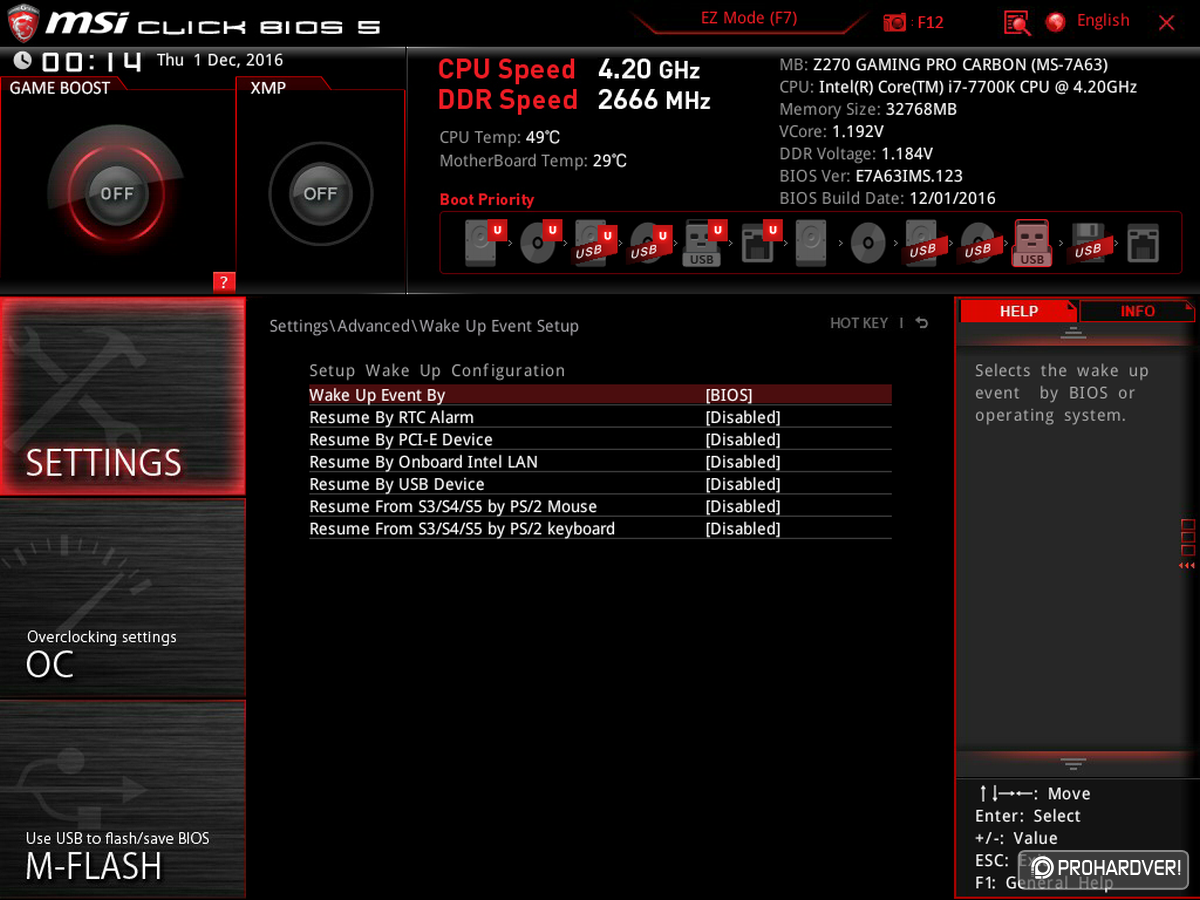This screenshot has width=1200, height=900.
Task: Click the red triple-arrow side panel handle
Action: pyautogui.click(x=1187, y=566)
